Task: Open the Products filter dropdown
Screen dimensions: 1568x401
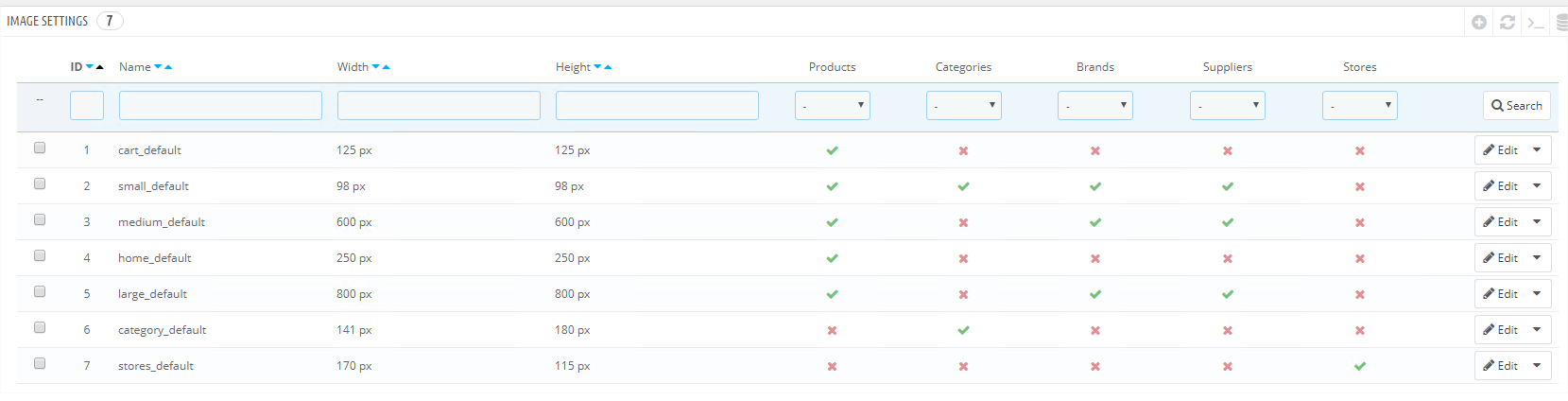Action: coord(832,106)
